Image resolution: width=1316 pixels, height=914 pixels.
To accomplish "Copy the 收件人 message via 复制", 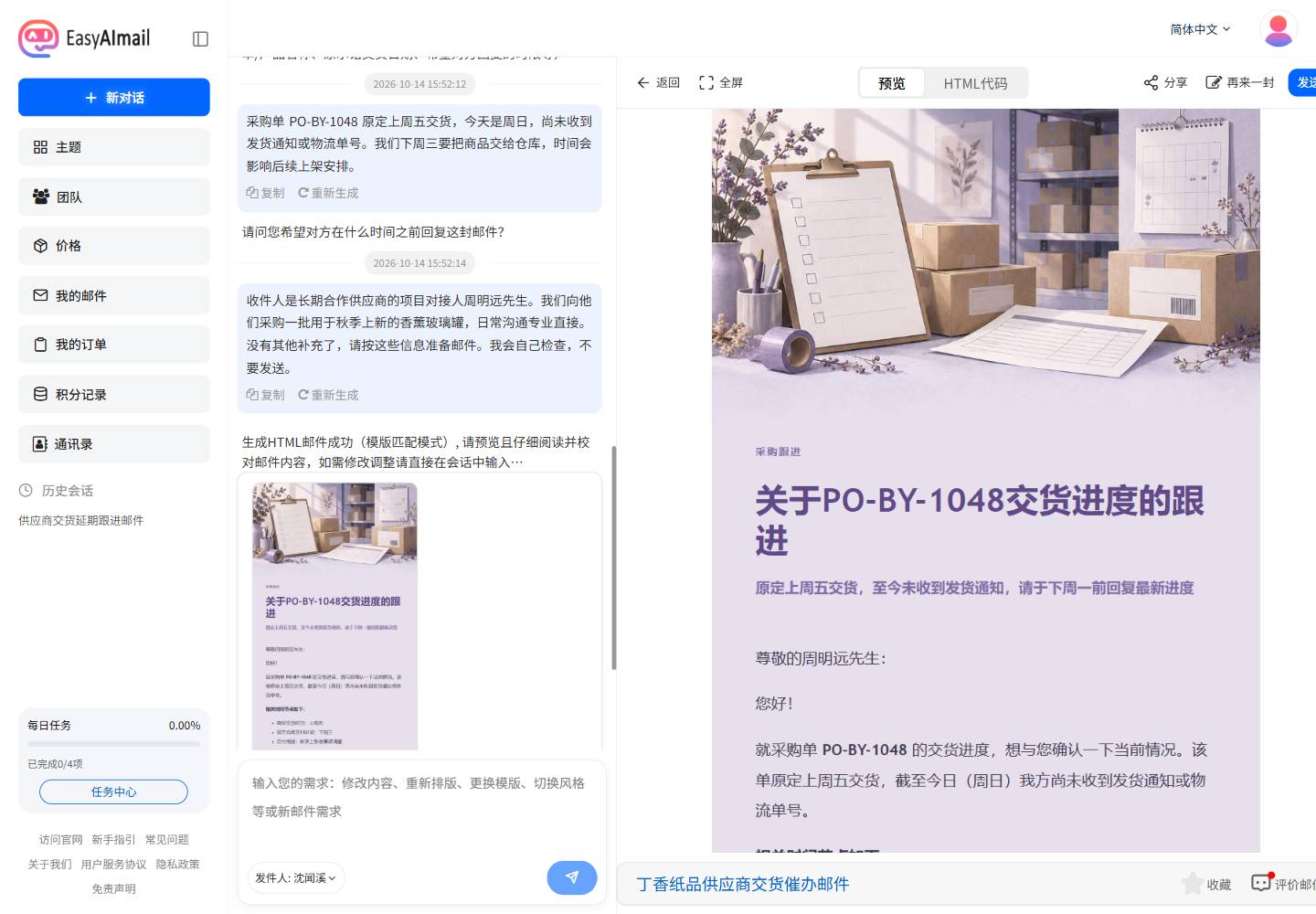I will (x=265, y=395).
